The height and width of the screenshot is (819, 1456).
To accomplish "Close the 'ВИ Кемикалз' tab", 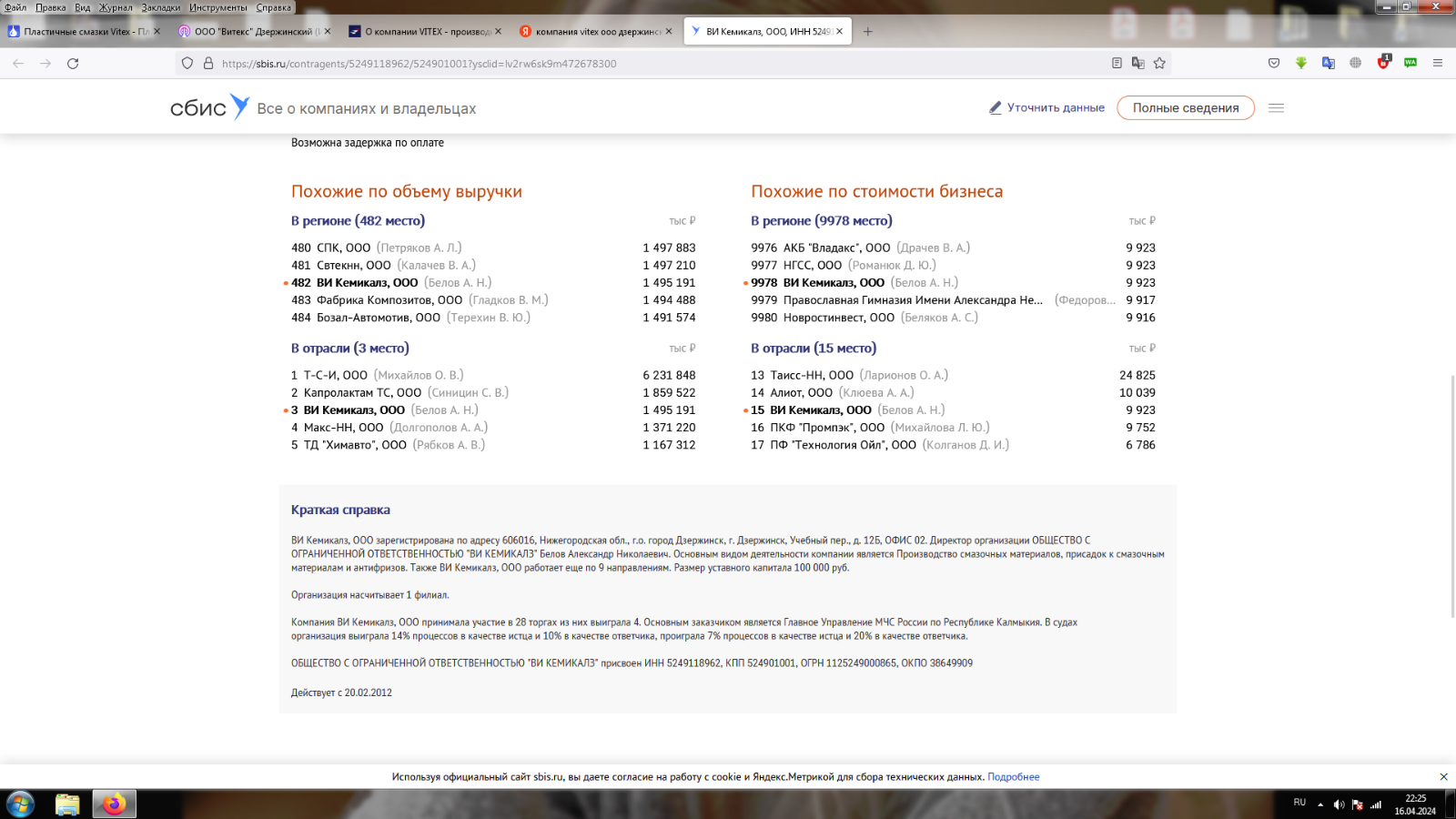I will pyautogui.click(x=839, y=31).
